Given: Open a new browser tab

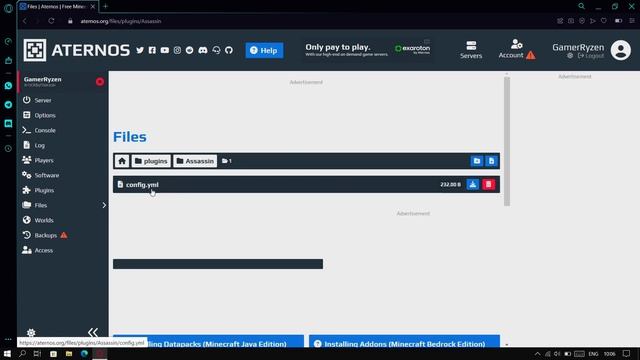Looking at the screenshot, I should point(105,6).
